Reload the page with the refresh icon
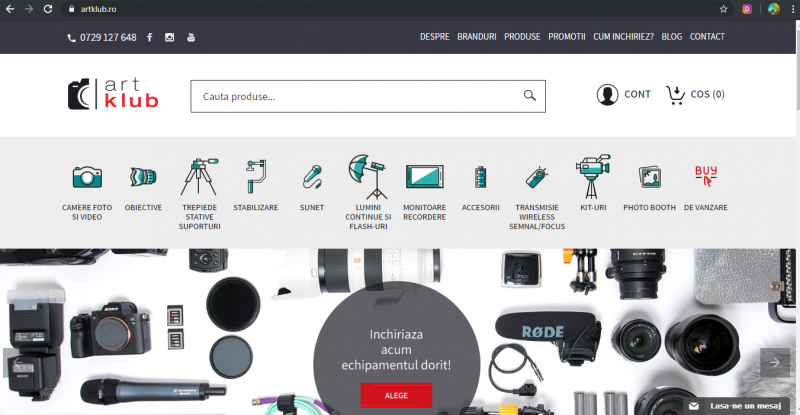Image resolution: width=800 pixels, height=415 pixels. coord(47,9)
